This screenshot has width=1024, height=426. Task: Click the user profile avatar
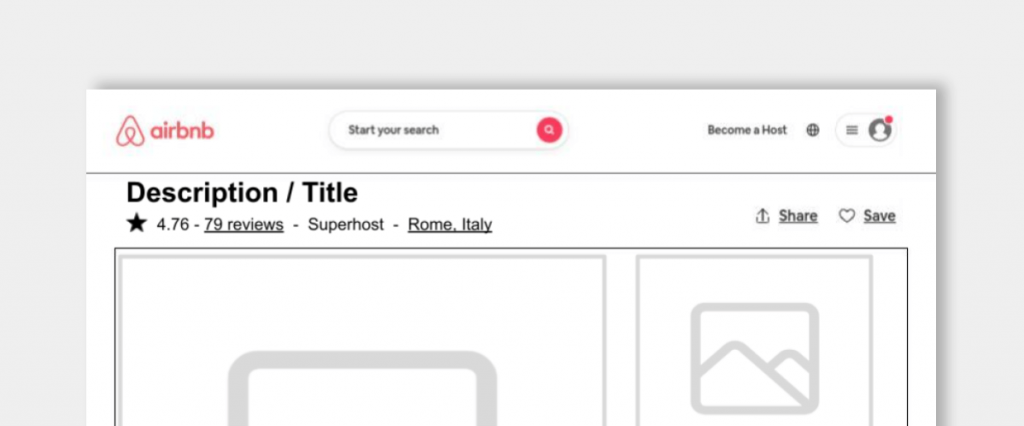pyautogui.click(x=880, y=130)
